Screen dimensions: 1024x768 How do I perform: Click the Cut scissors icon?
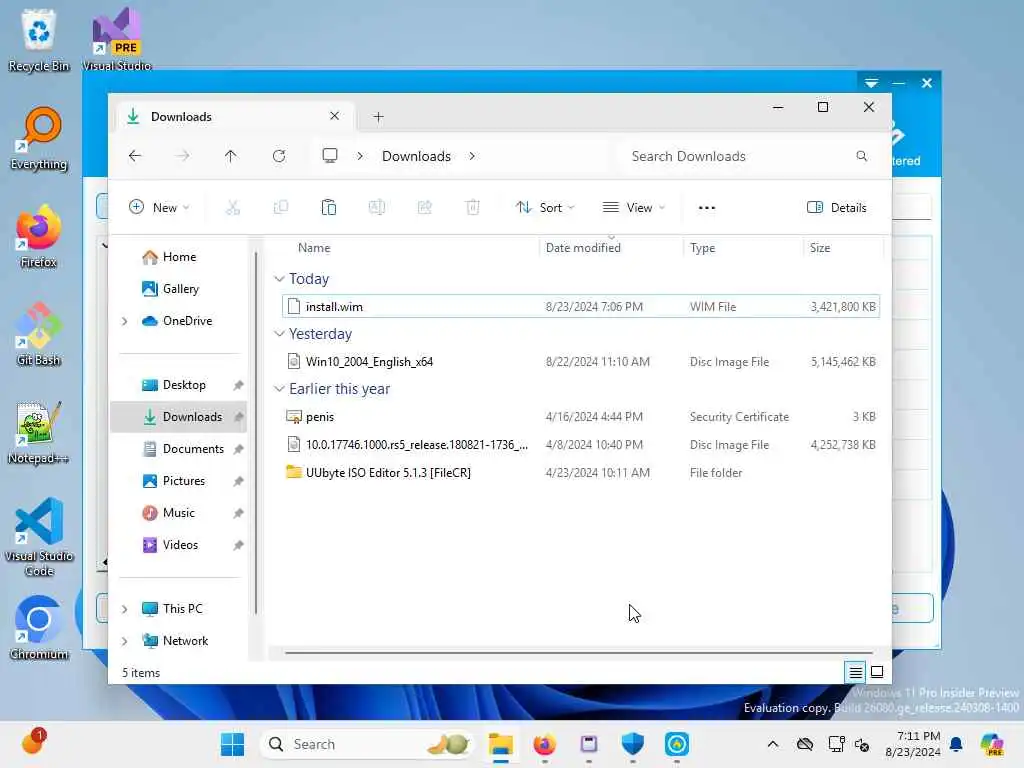232,208
